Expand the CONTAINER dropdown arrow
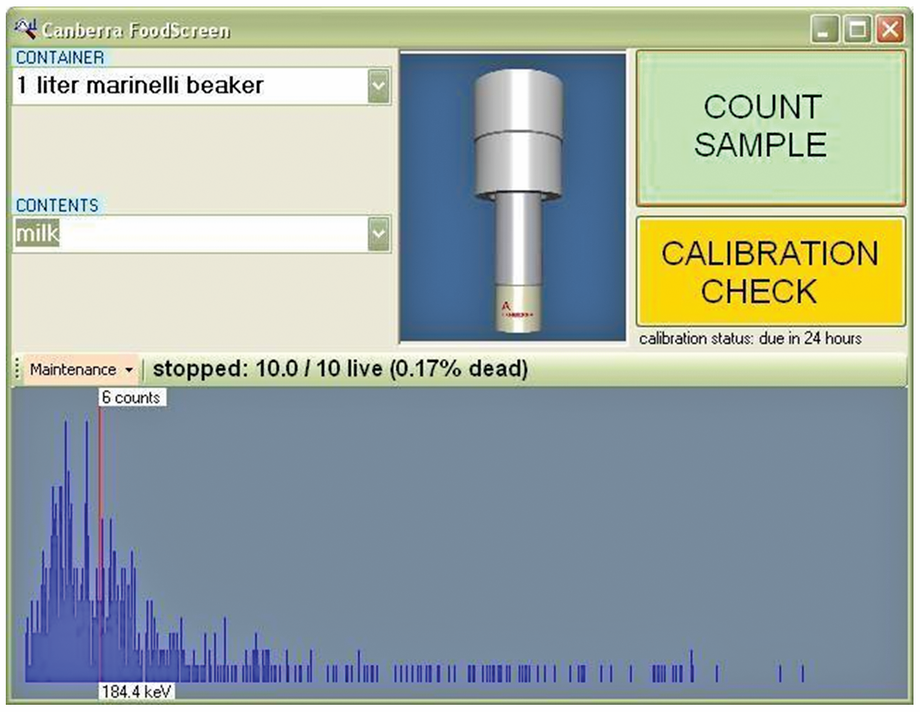Image resolution: width=920 pixels, height=712 pixels. point(377,87)
